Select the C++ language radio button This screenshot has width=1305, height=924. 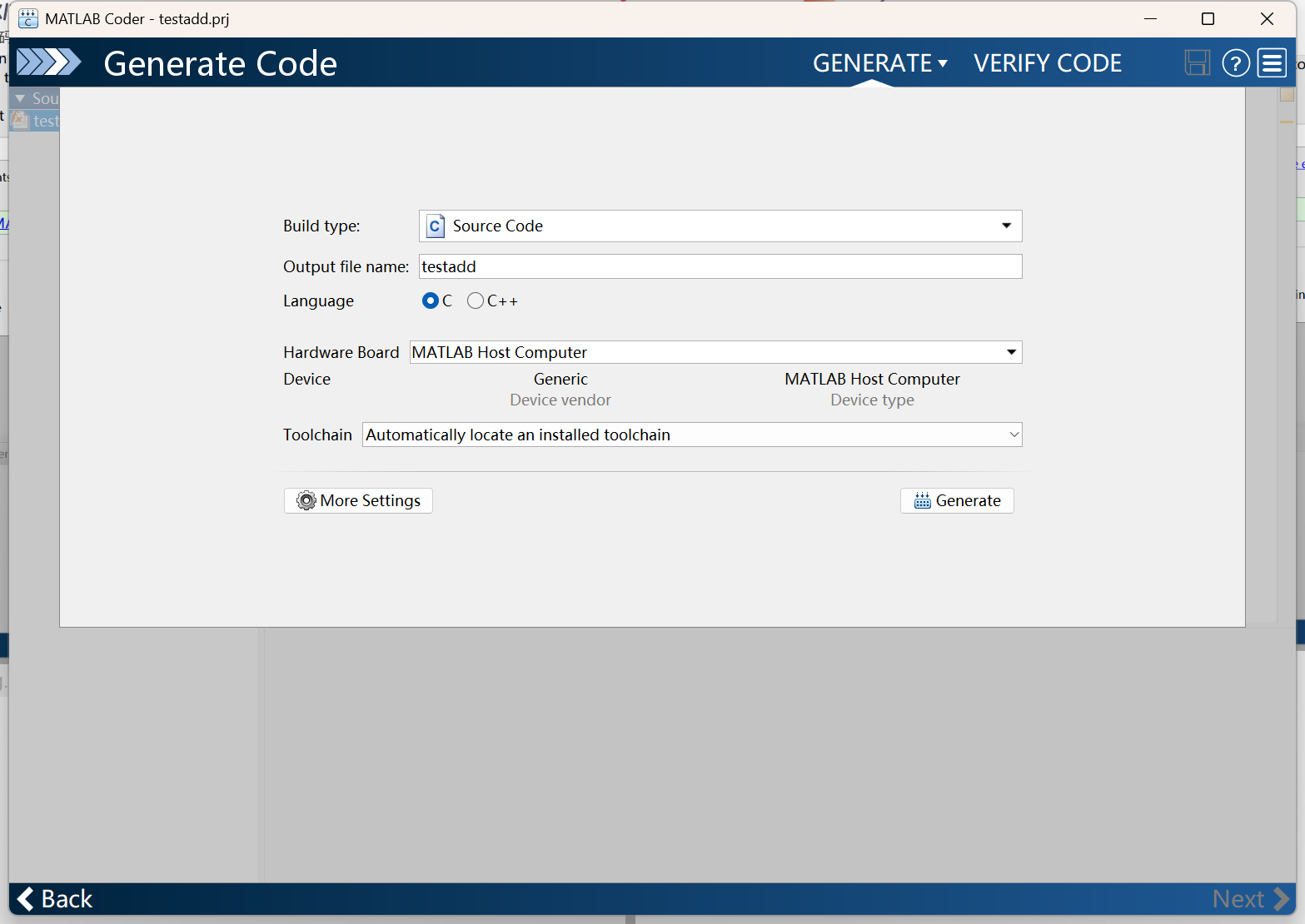[x=476, y=301]
